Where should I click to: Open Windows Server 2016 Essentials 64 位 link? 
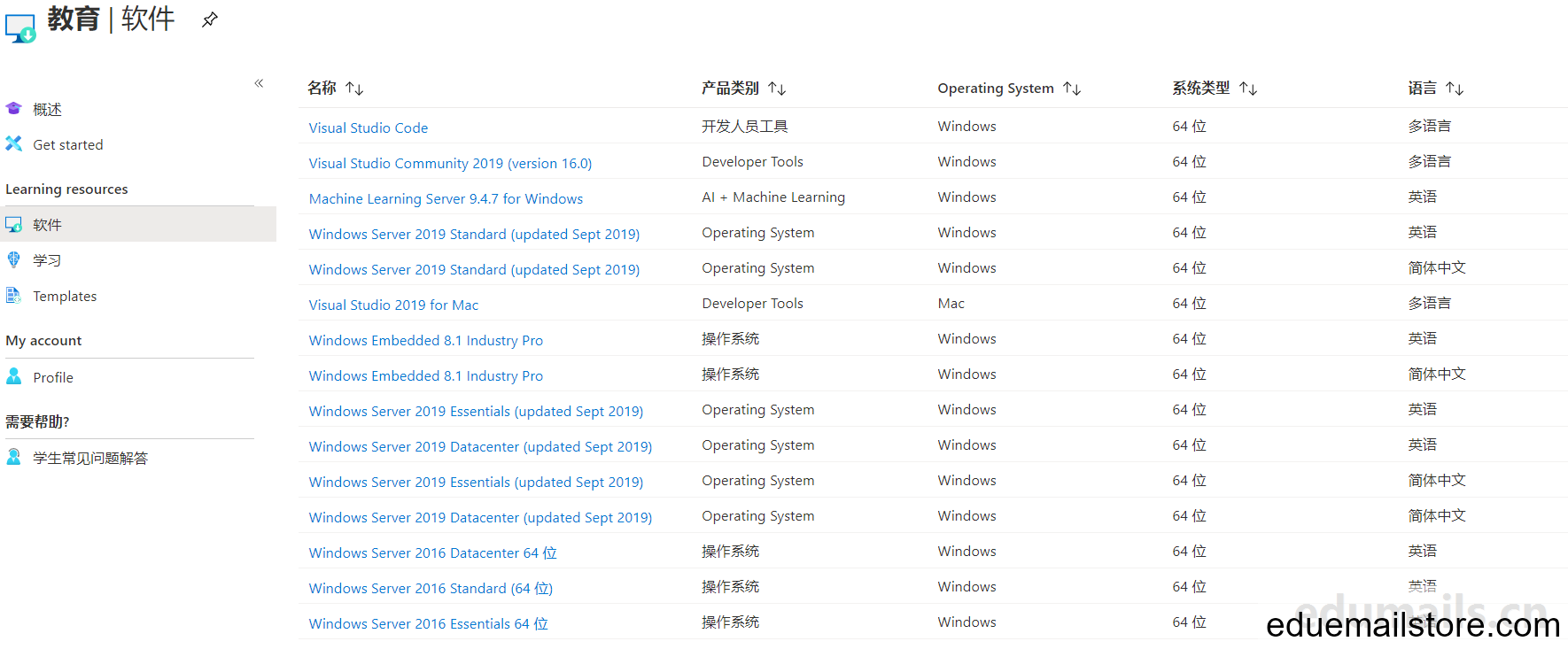pyautogui.click(x=428, y=623)
